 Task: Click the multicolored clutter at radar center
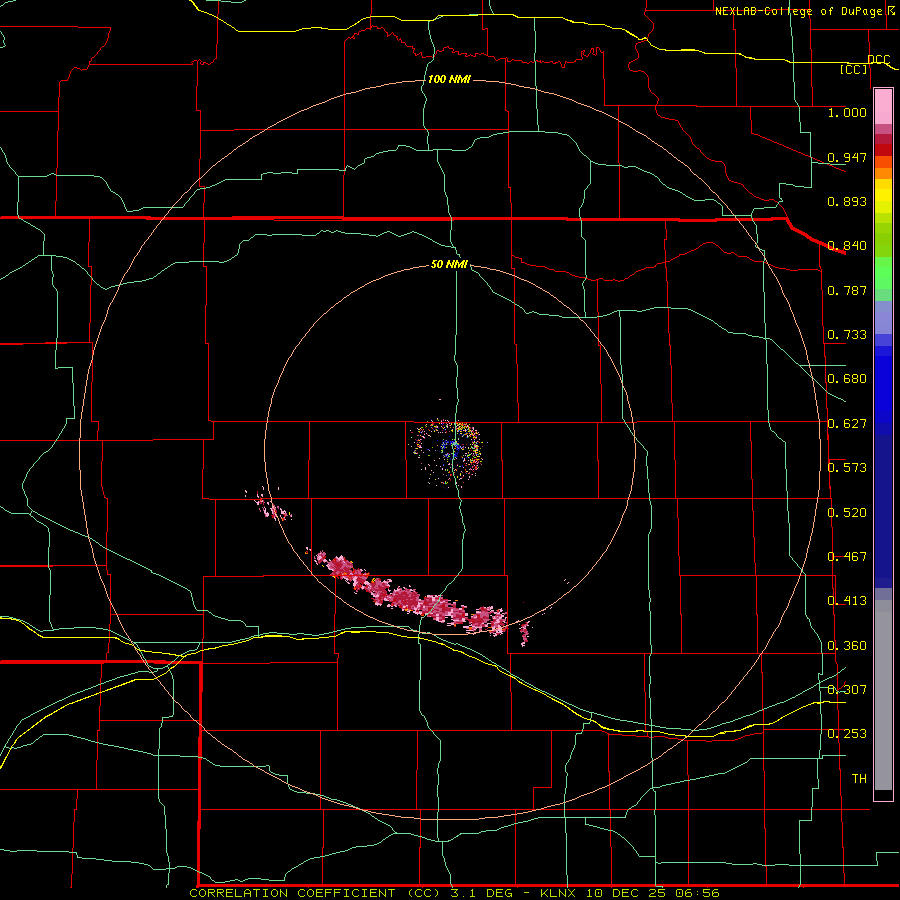tap(447, 452)
